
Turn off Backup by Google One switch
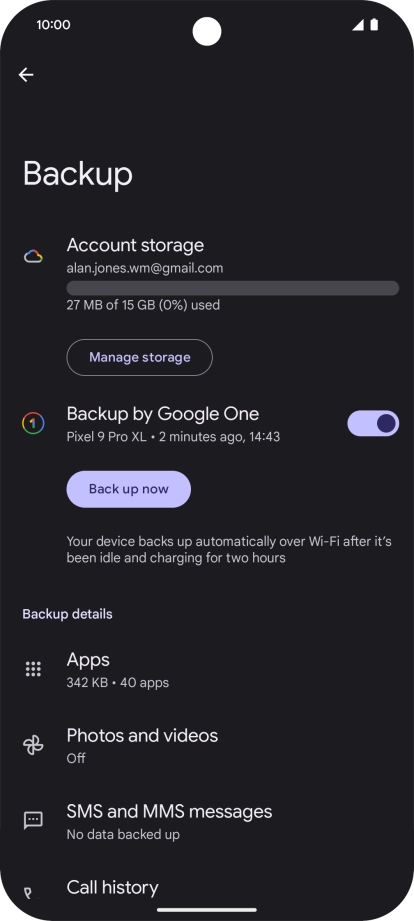click(373, 423)
